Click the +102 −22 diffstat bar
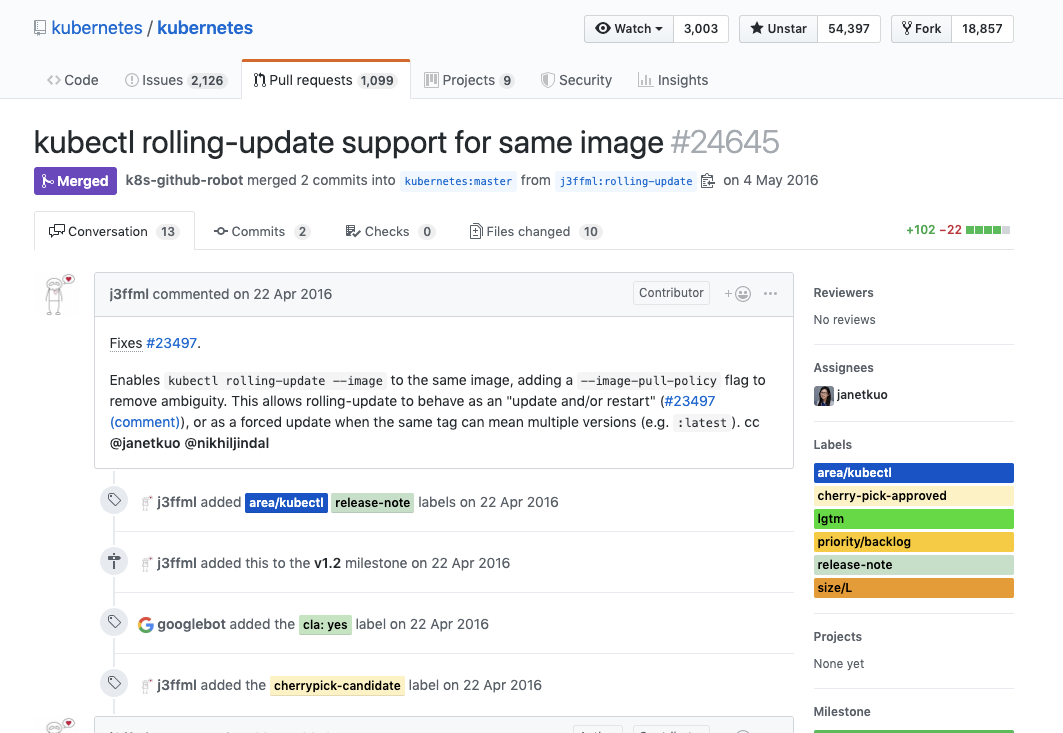1063x733 pixels. pos(958,230)
